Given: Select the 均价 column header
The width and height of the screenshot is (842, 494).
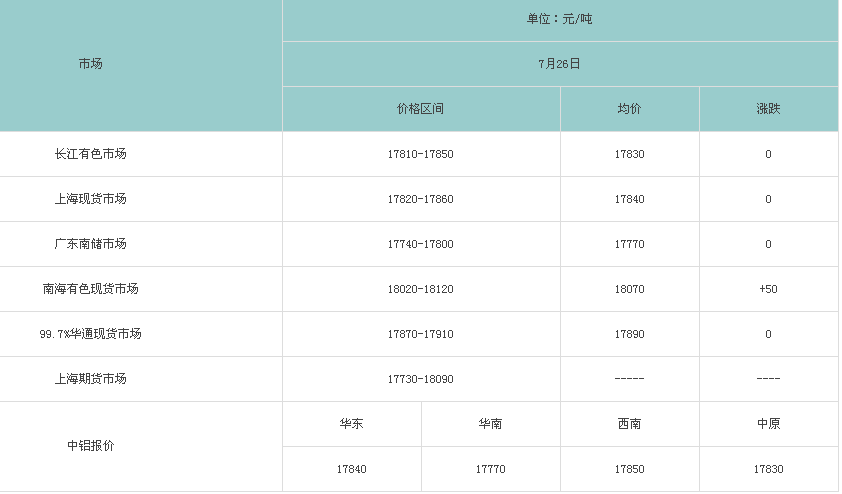Looking at the screenshot, I should [629, 109].
